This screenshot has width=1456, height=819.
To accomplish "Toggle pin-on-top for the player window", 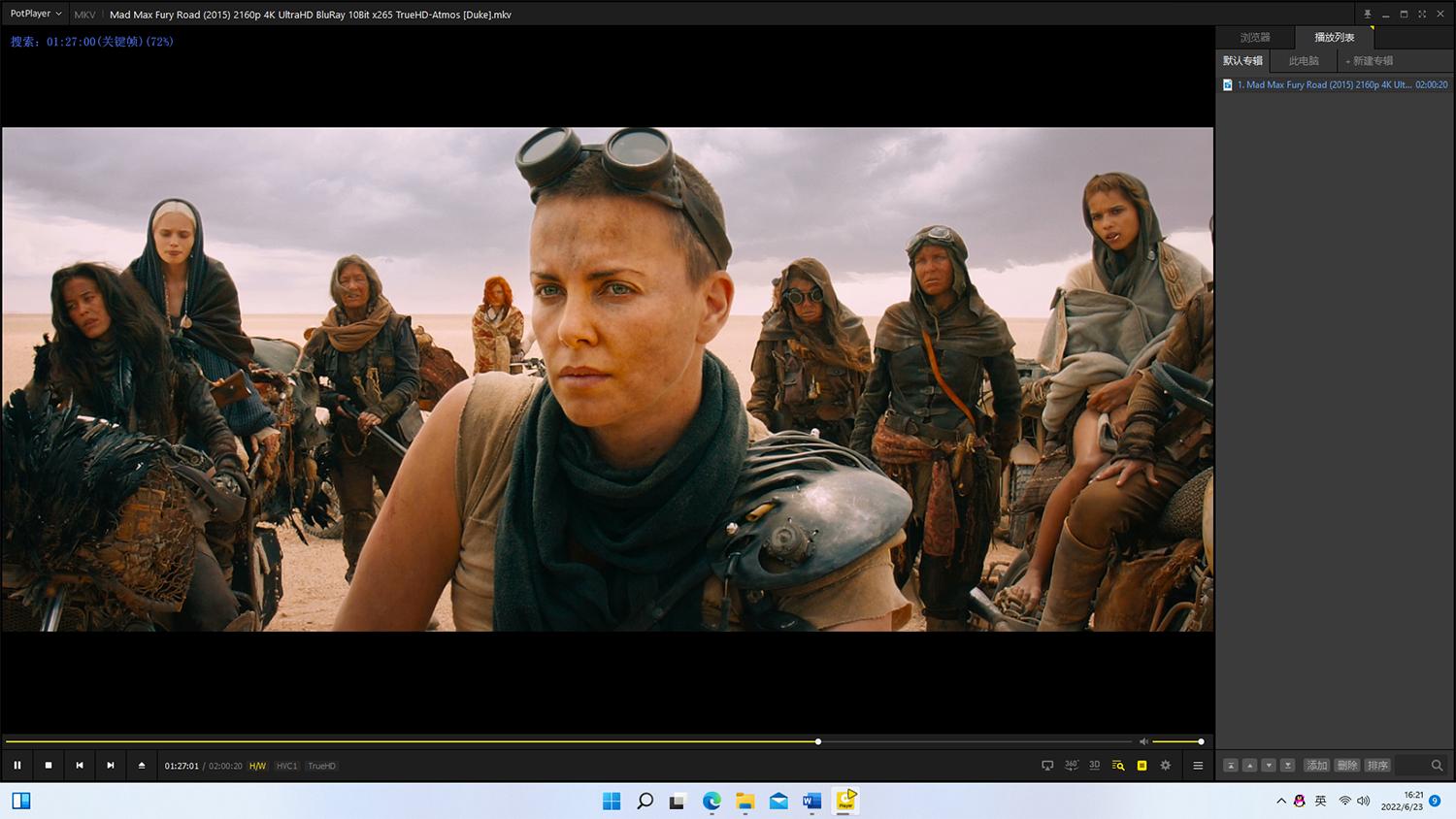I will [1368, 15].
